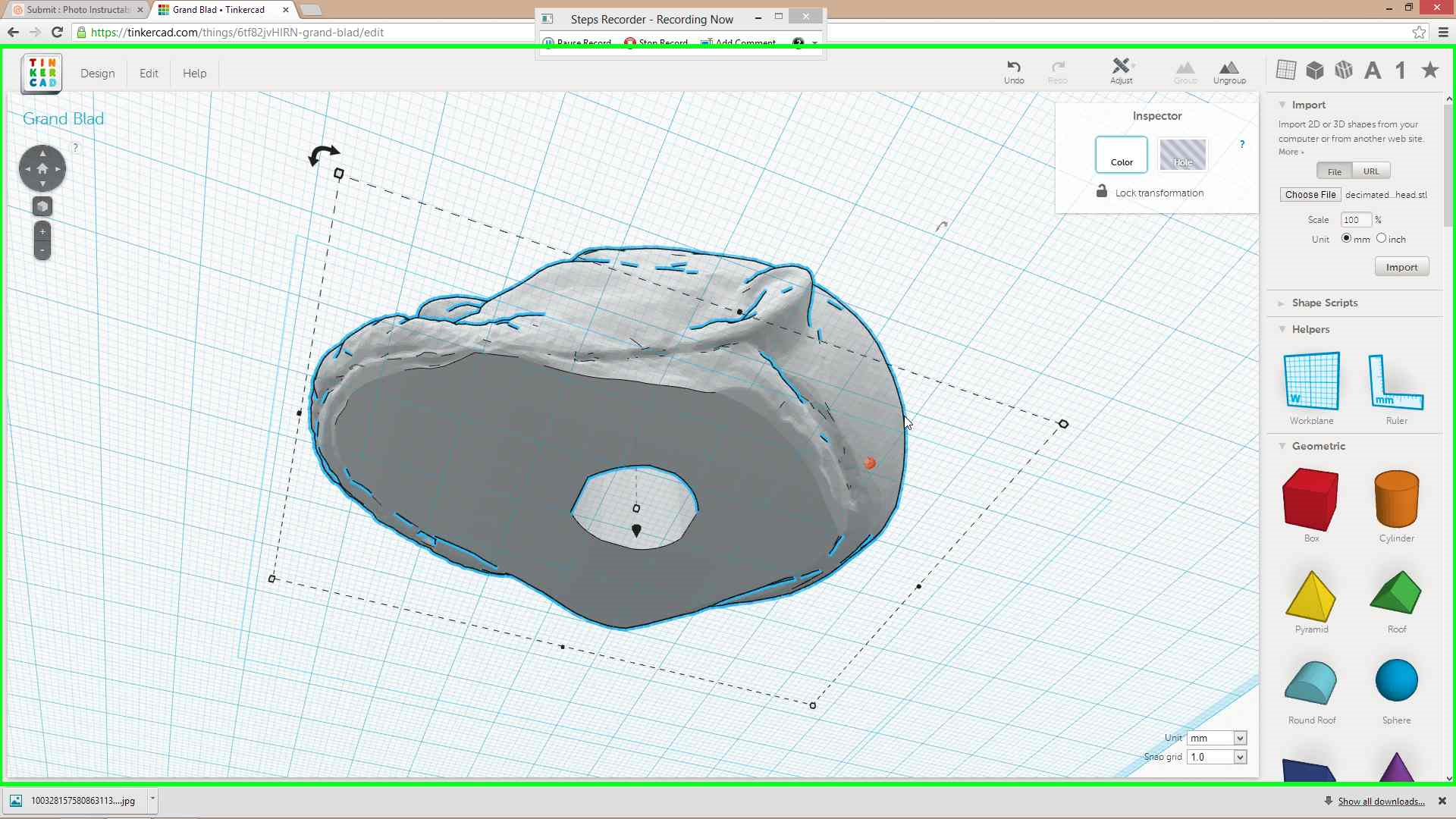Viewport: 1456px width, 819px height.
Task: Switch to the URL import tab
Action: tap(1371, 171)
